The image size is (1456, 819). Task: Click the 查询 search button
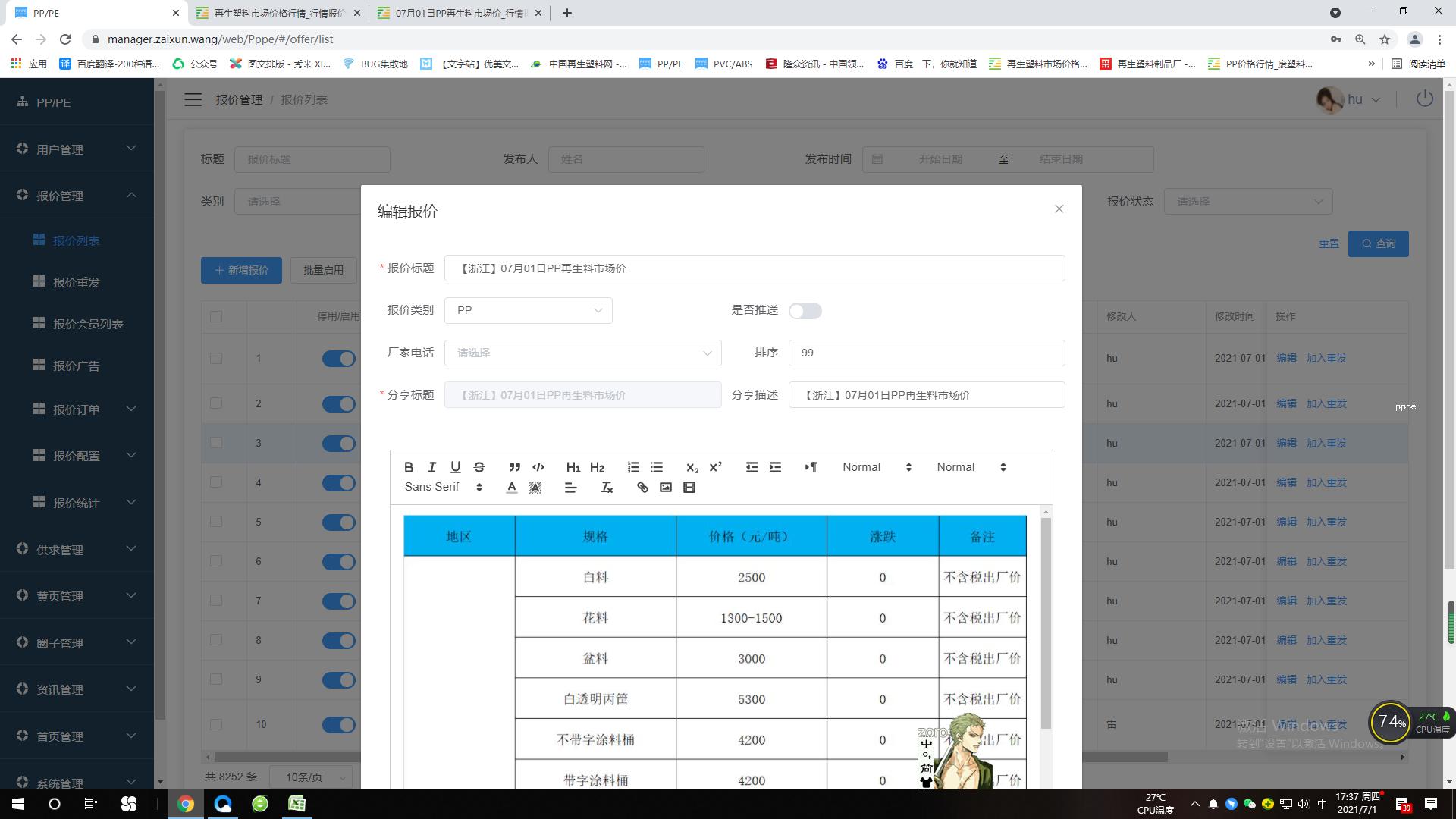click(x=1378, y=243)
